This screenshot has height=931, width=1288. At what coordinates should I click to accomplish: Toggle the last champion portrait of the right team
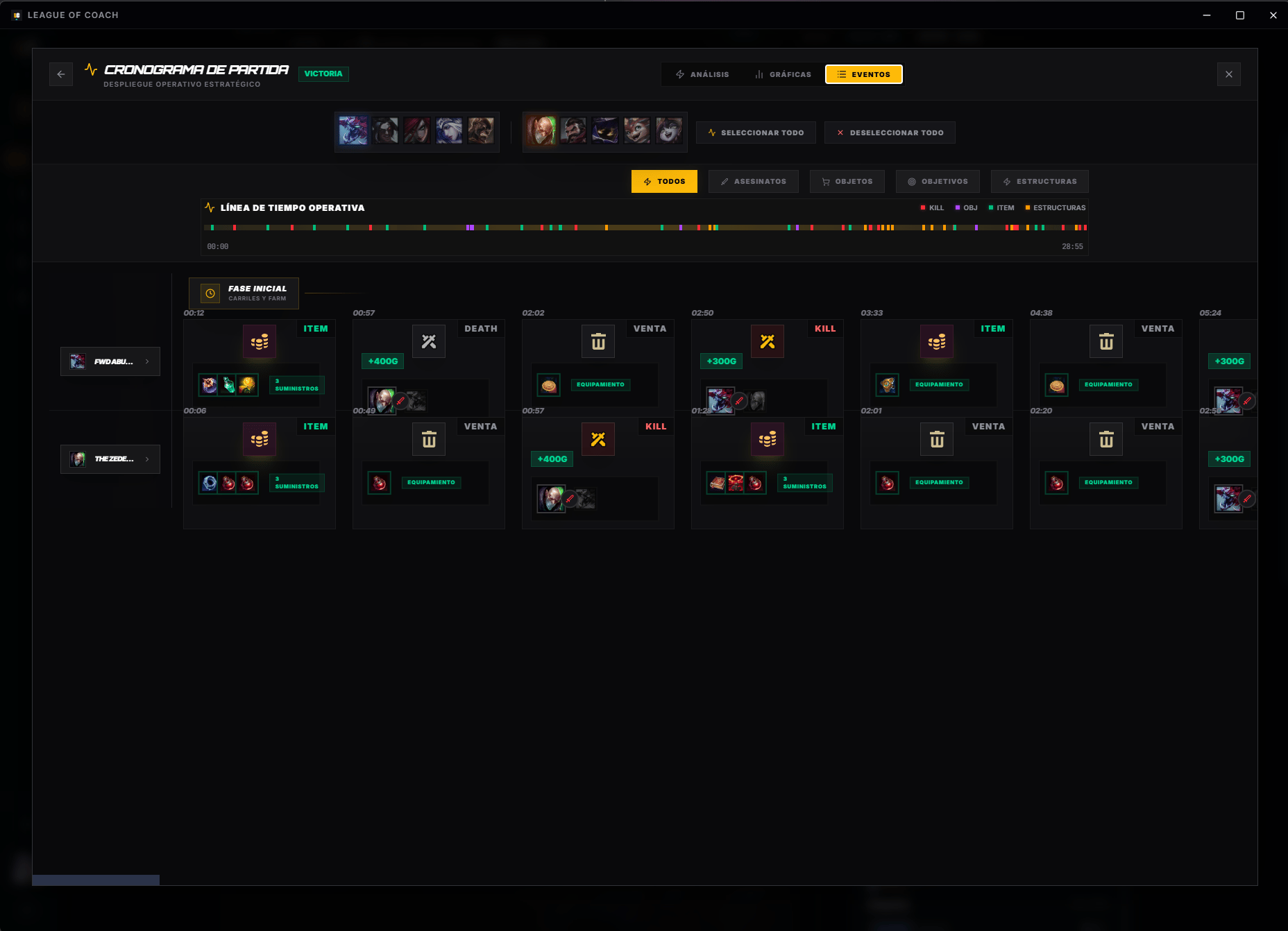(669, 130)
